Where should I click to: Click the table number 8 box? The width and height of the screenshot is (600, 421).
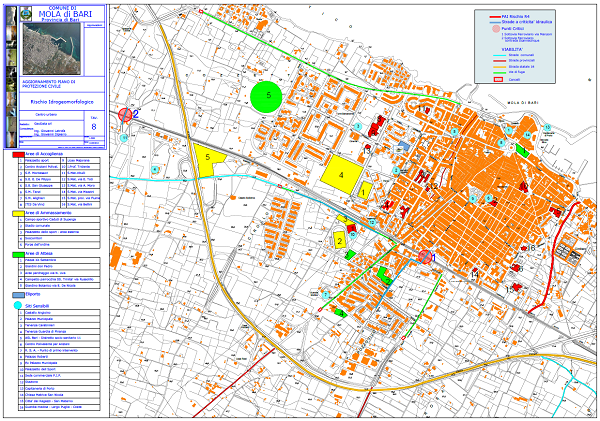click(95, 127)
